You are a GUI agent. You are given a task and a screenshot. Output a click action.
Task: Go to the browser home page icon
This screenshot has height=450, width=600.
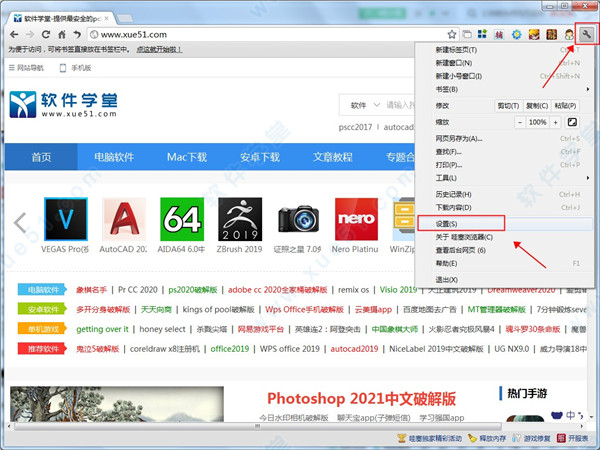point(62,35)
